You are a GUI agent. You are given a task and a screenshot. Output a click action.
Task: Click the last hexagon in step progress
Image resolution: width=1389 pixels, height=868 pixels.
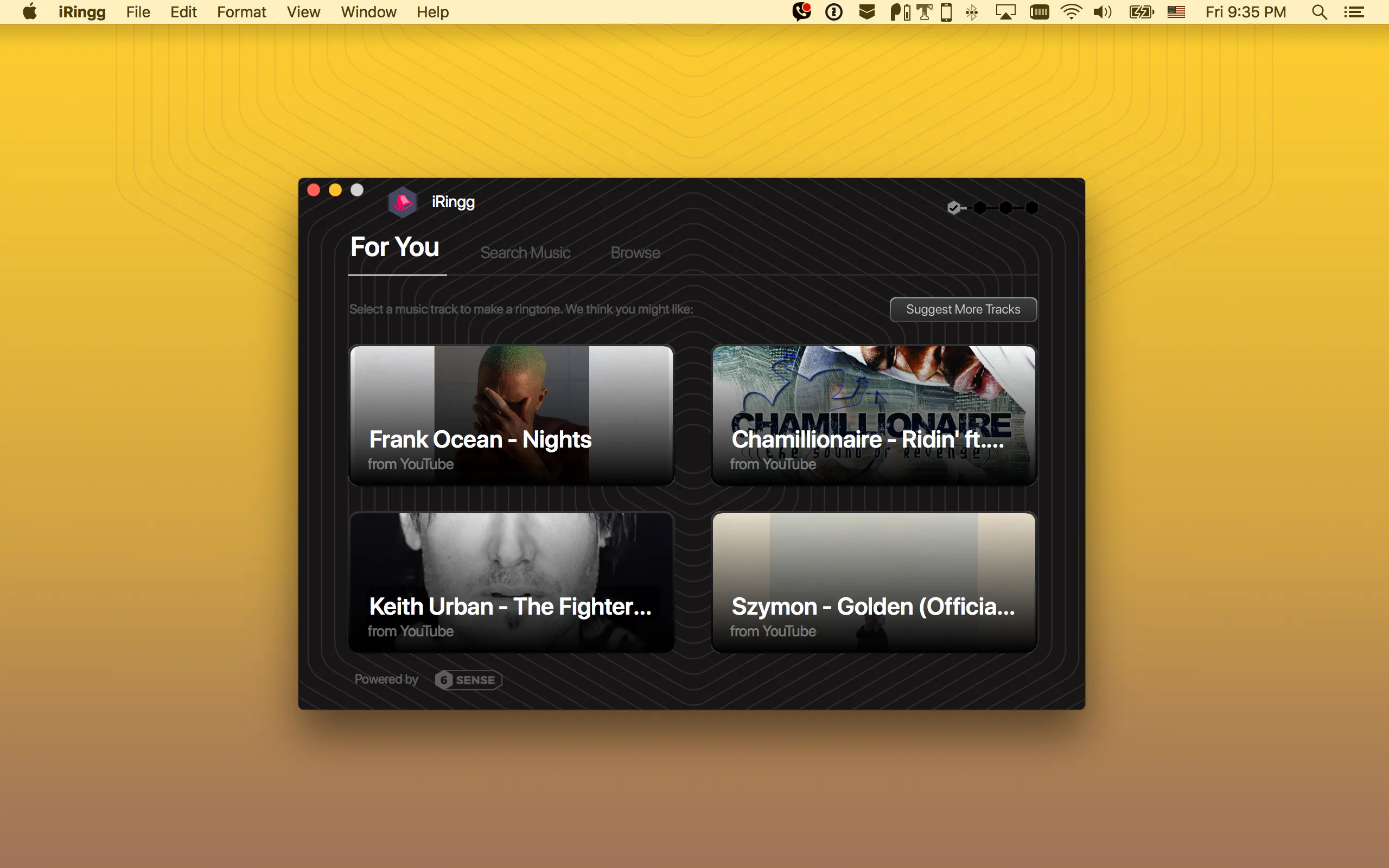click(1031, 208)
